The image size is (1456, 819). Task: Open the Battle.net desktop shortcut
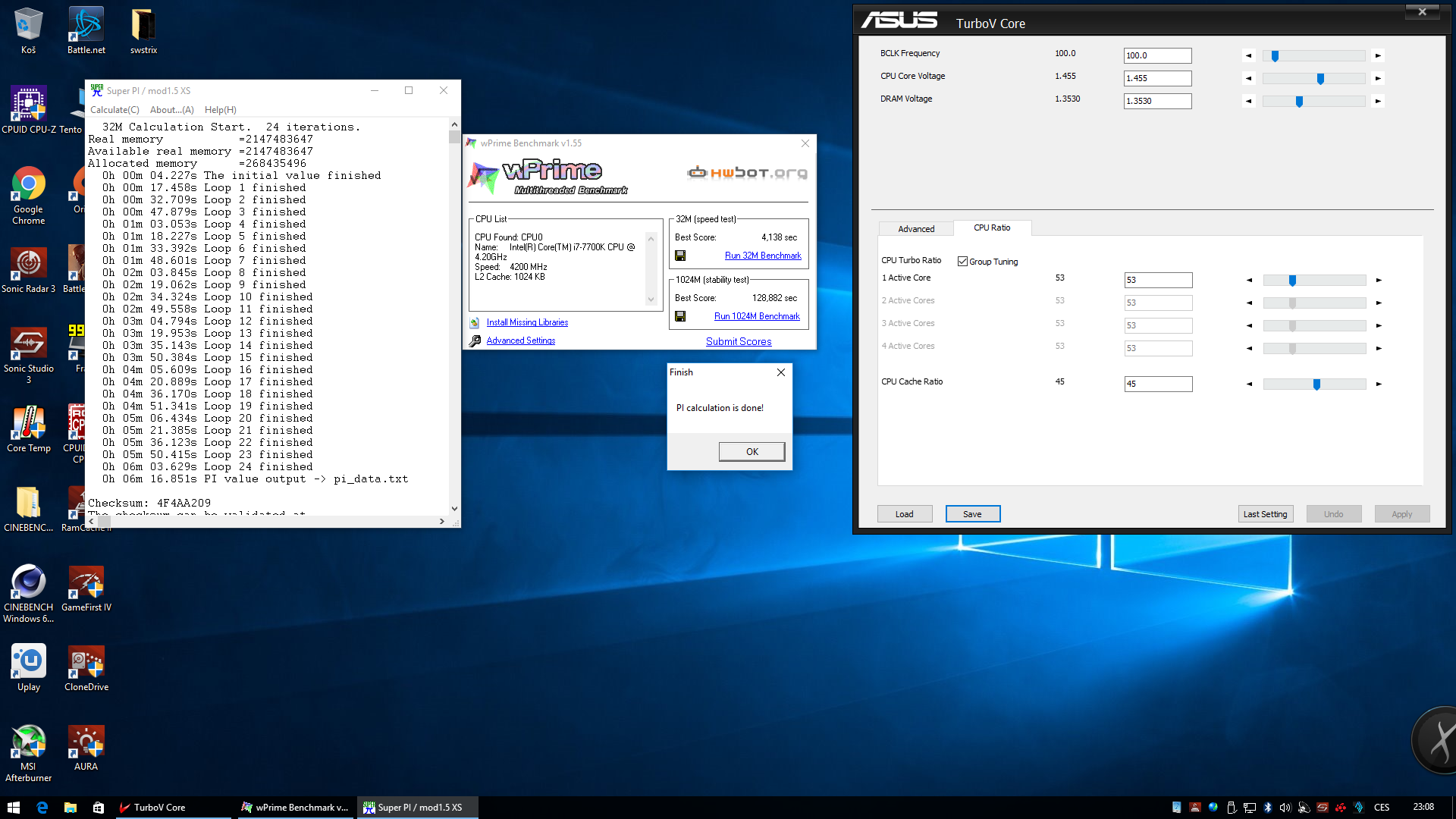pos(86,30)
